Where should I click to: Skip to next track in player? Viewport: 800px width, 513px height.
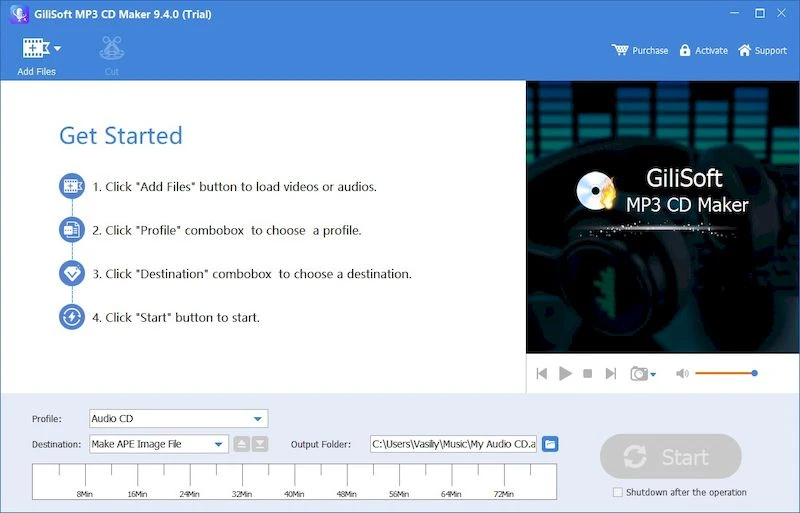(x=611, y=374)
